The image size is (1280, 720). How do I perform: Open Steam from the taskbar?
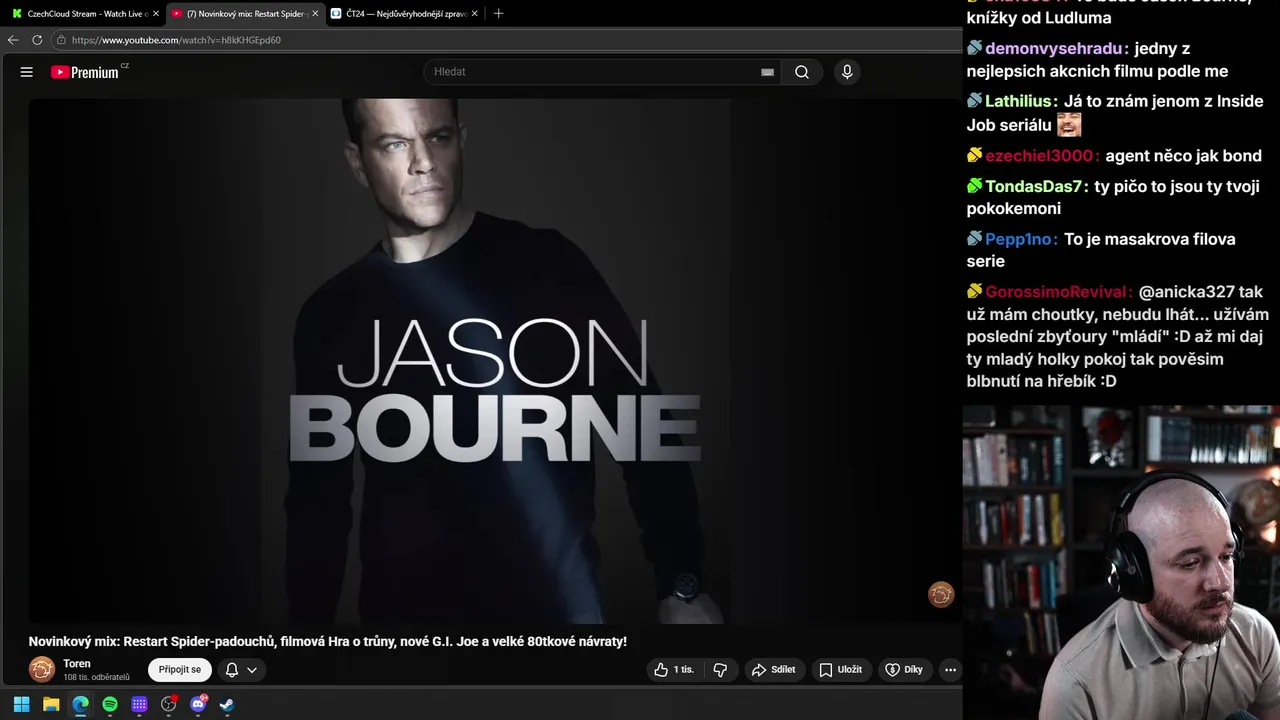click(227, 704)
